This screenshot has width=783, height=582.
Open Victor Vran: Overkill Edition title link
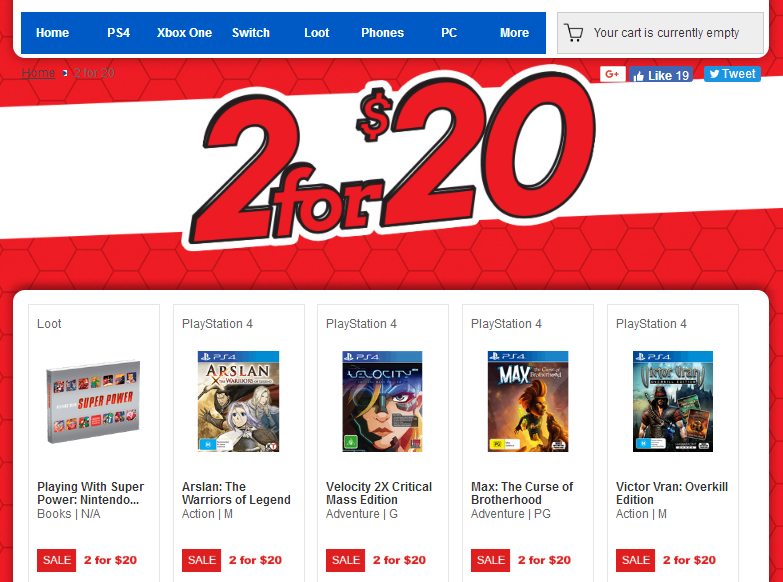click(672, 493)
